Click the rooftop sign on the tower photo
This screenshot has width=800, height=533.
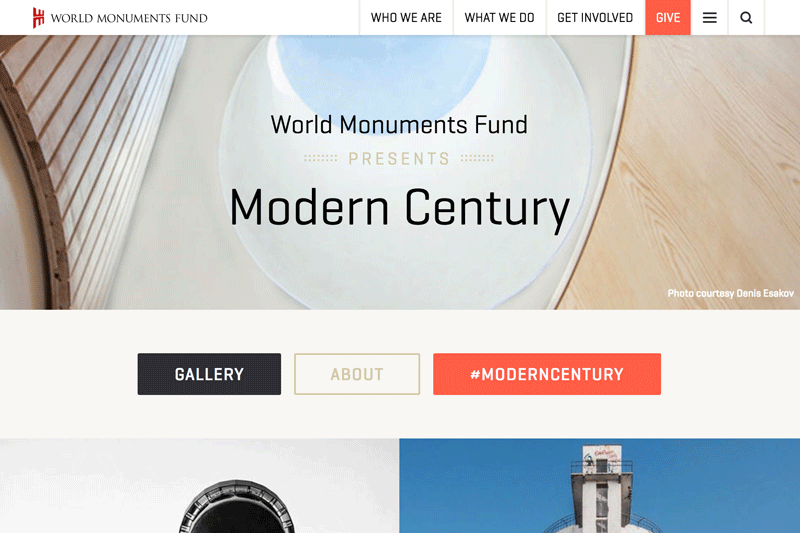[602, 454]
